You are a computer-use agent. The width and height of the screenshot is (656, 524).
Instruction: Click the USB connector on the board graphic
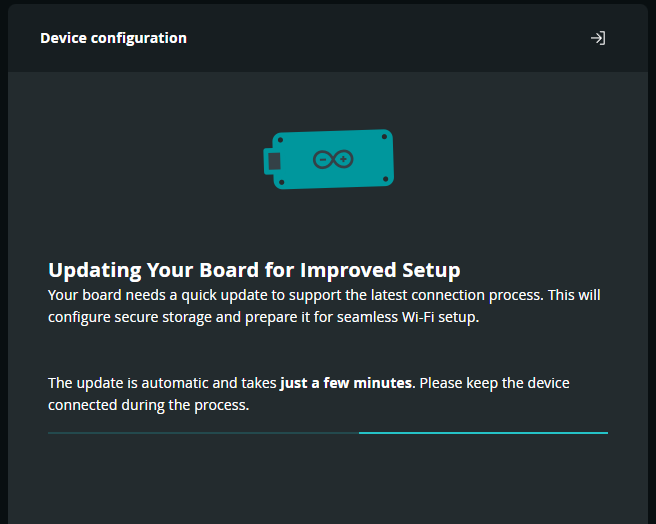pos(272,161)
